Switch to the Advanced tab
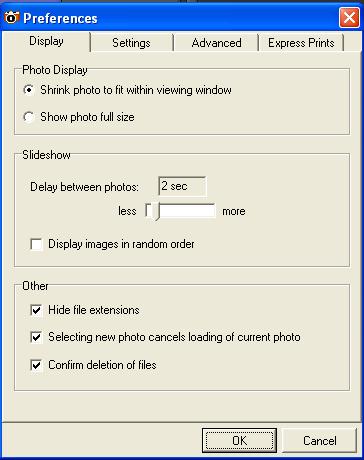The height and width of the screenshot is (460, 364). coord(216,43)
